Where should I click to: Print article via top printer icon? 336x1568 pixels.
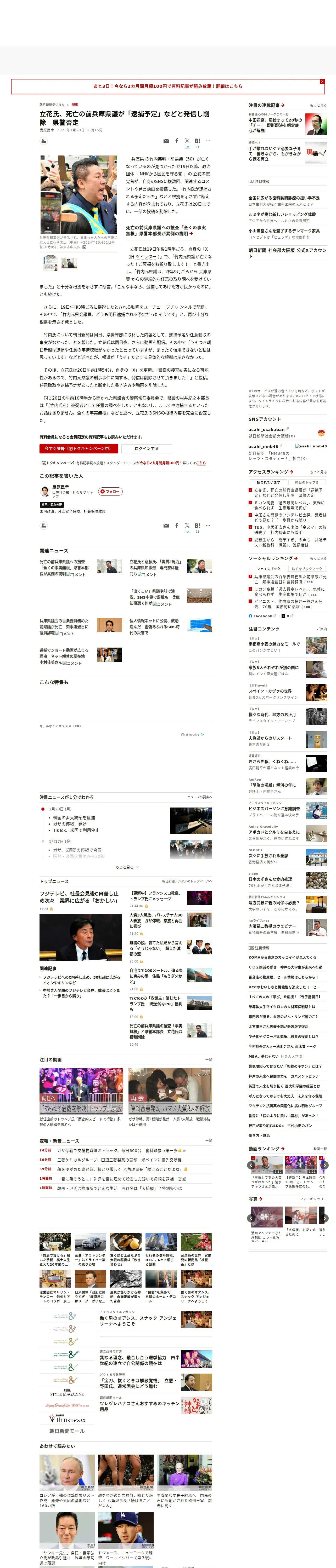(43, 141)
